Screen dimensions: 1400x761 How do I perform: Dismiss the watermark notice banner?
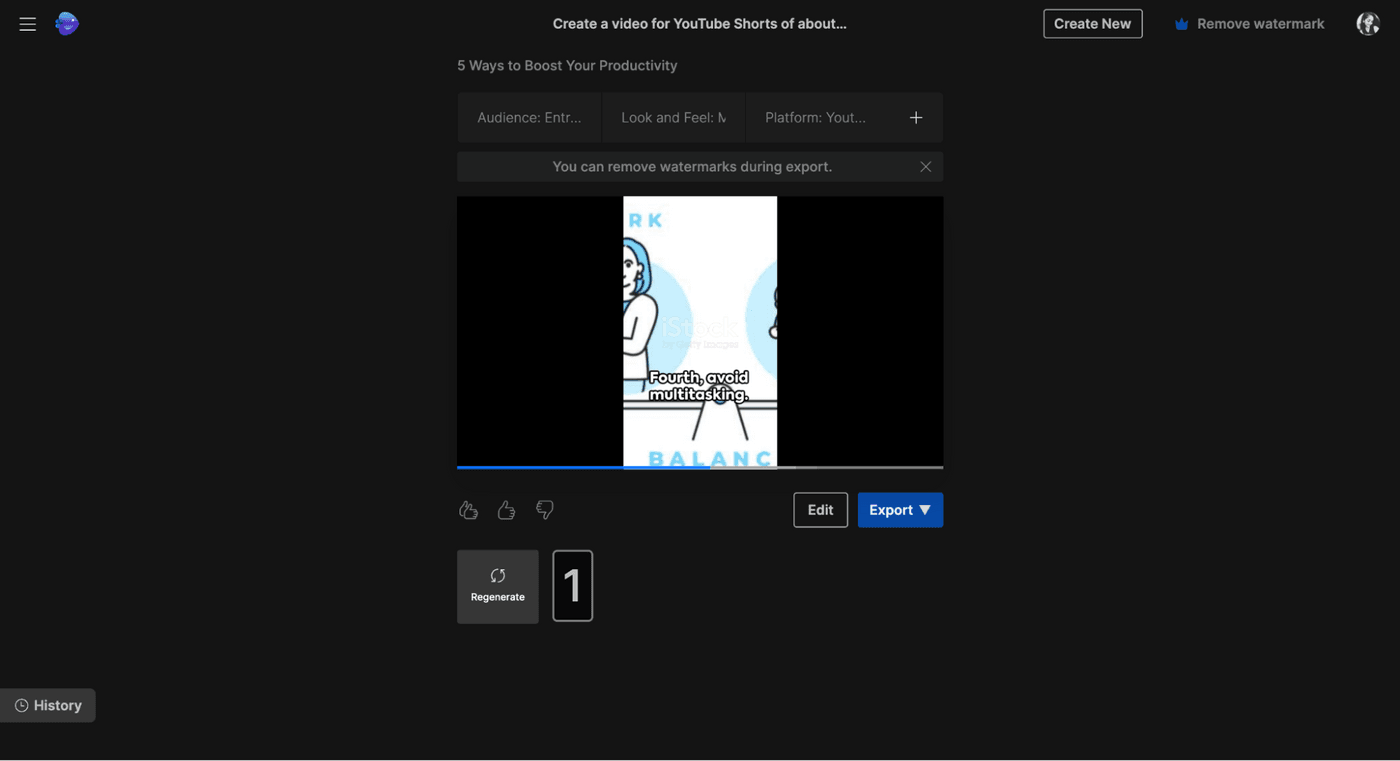click(x=925, y=167)
